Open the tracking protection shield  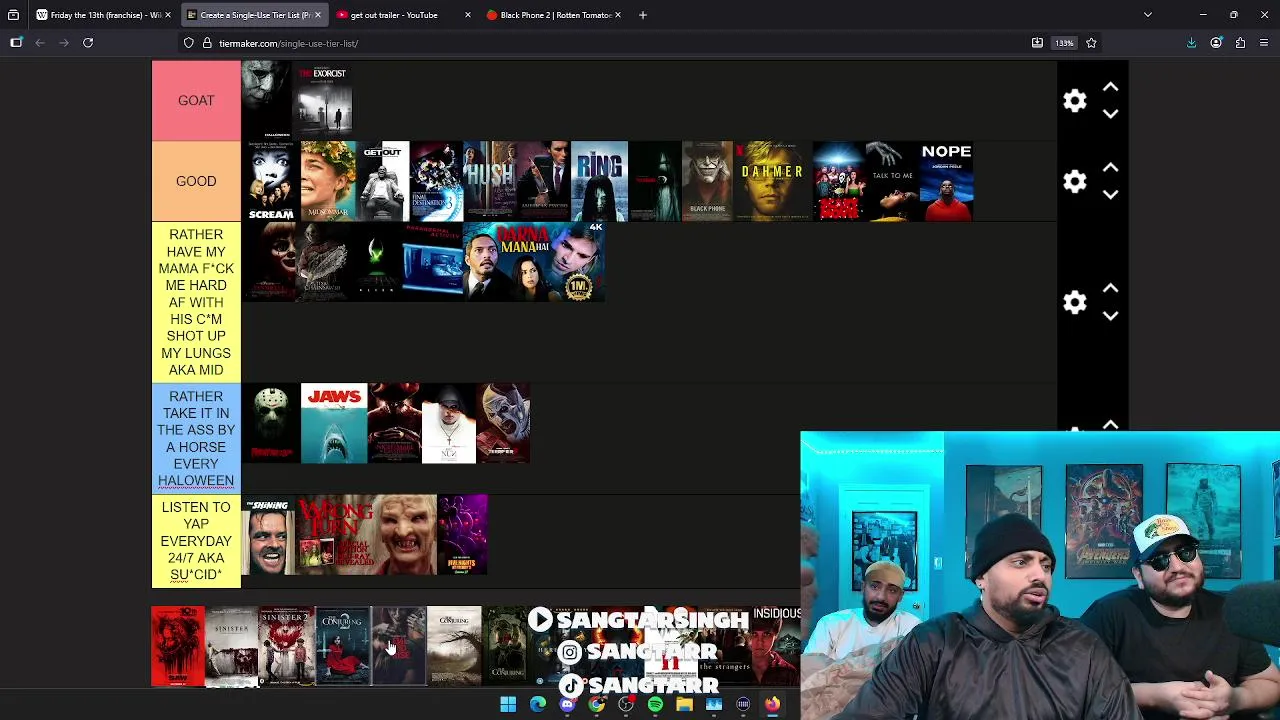pyautogui.click(x=189, y=43)
